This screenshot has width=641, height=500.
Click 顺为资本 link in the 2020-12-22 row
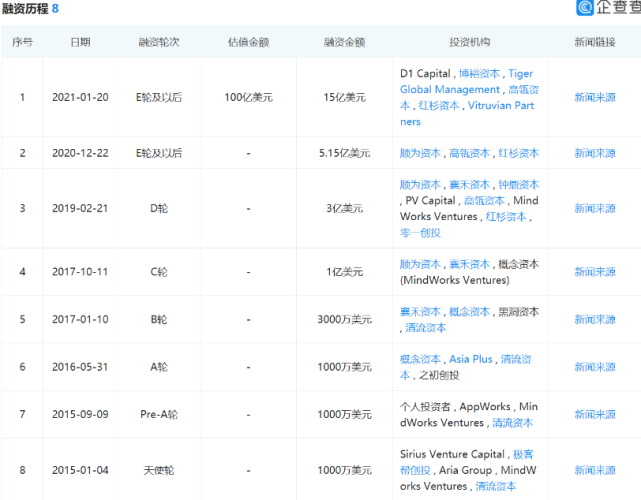[420, 153]
